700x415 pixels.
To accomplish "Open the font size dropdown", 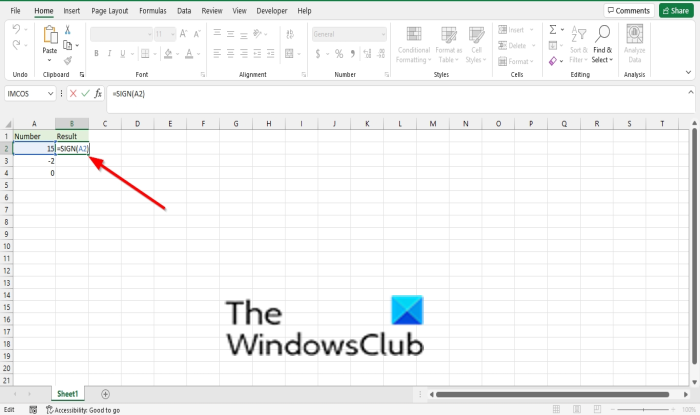I will click(173, 34).
